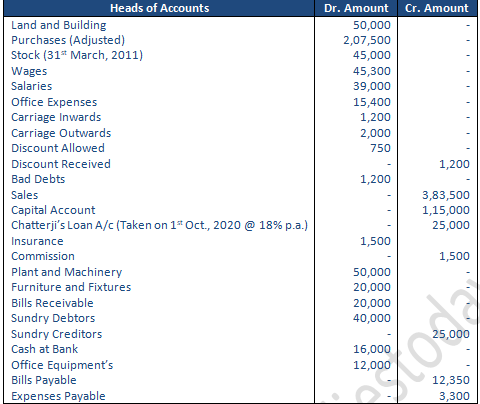Click the 1,500 Commission credit amount
The width and height of the screenshot is (480, 404).
454,256
